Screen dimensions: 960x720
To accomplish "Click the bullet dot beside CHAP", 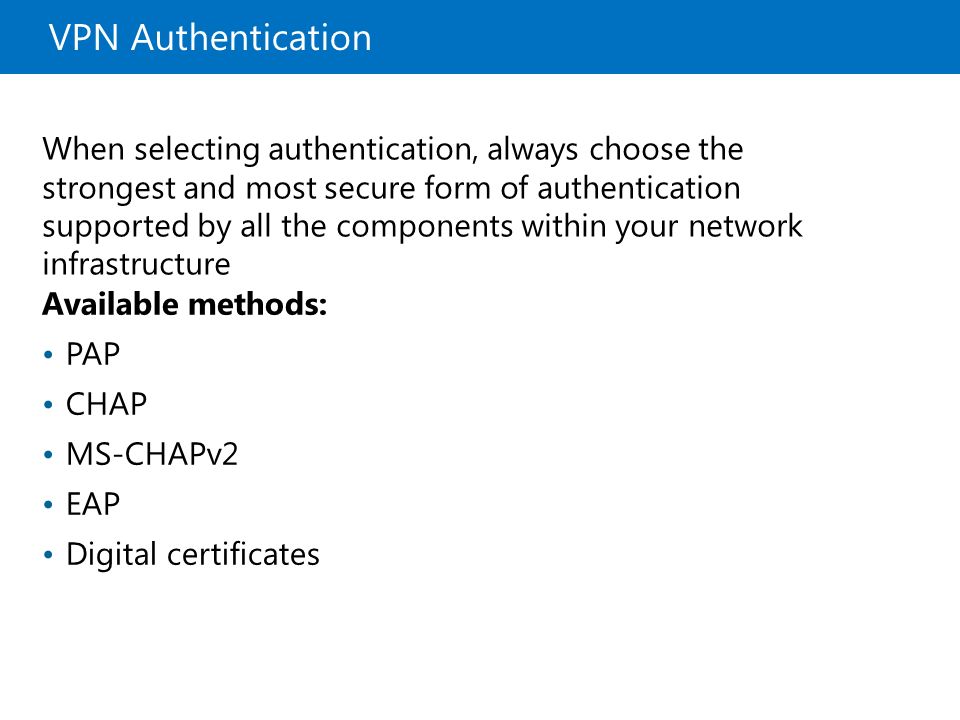I will pyautogui.click(x=48, y=405).
